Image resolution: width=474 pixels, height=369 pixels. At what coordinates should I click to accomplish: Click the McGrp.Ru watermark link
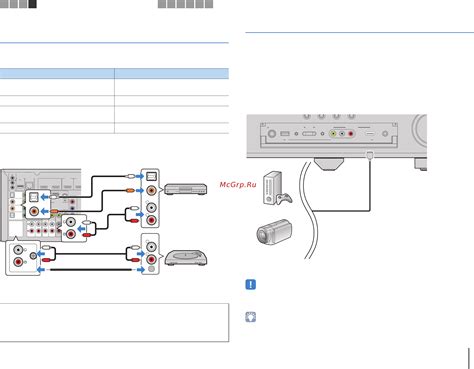(238, 184)
